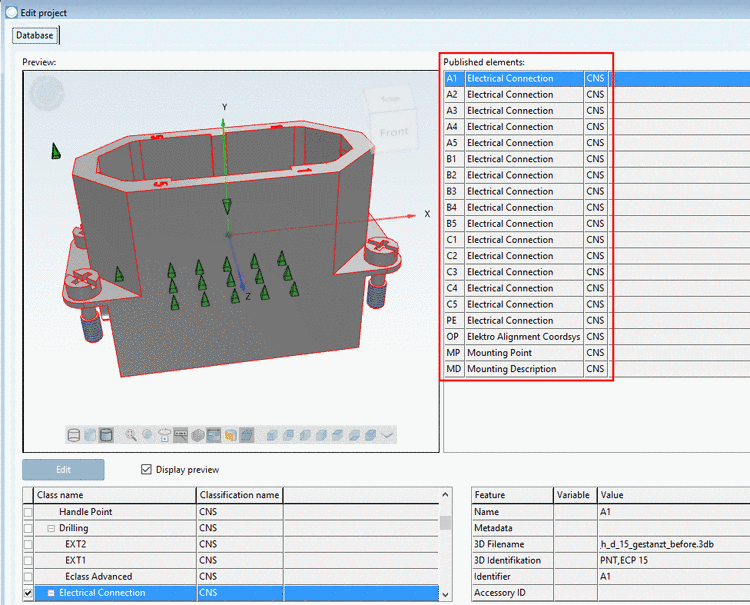
Task: Collapse the Drilling tree node
Action: click(x=51, y=528)
